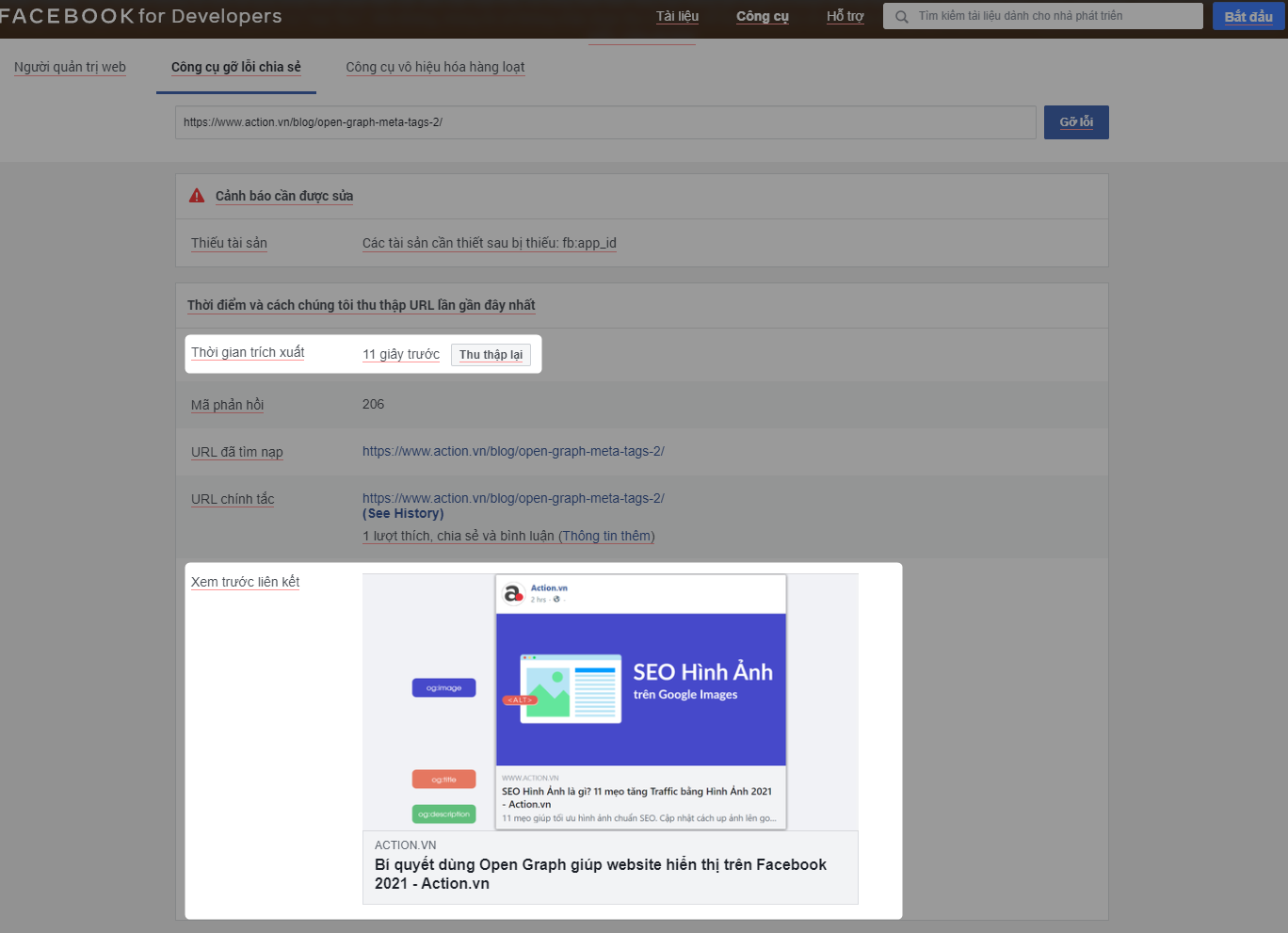This screenshot has width=1288, height=933.
Task: Click the ACTION.VN domain text in preview
Action: tap(406, 845)
